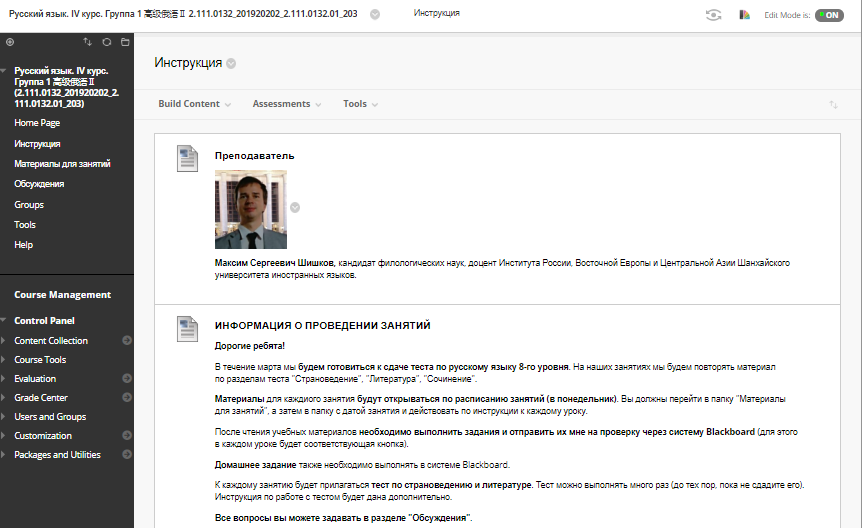Open course menu folder view icon
Viewport: 862px width, 528px height.
pos(125,42)
